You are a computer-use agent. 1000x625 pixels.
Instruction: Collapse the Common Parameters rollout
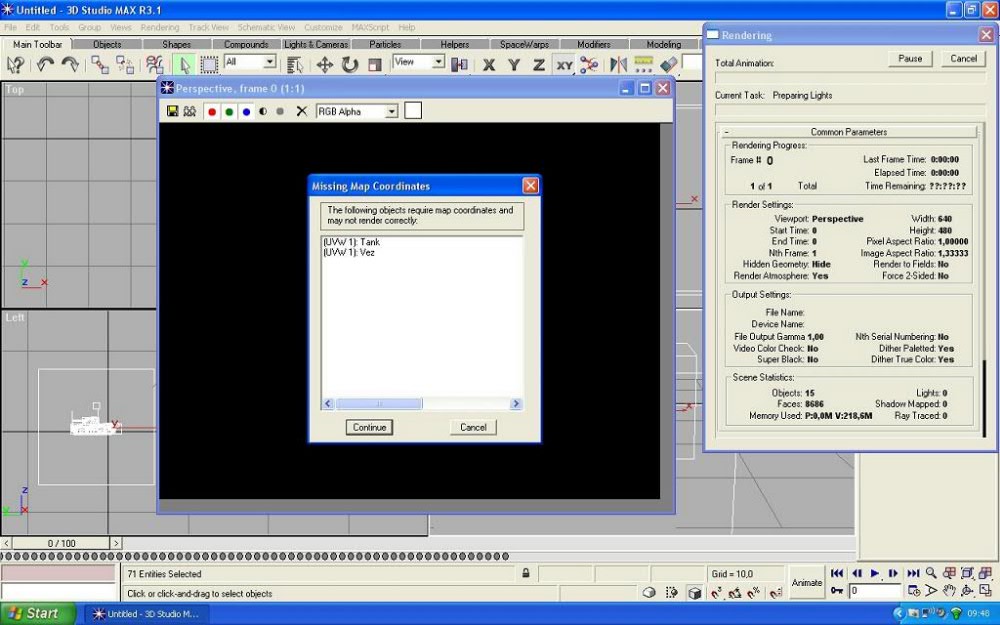click(848, 132)
